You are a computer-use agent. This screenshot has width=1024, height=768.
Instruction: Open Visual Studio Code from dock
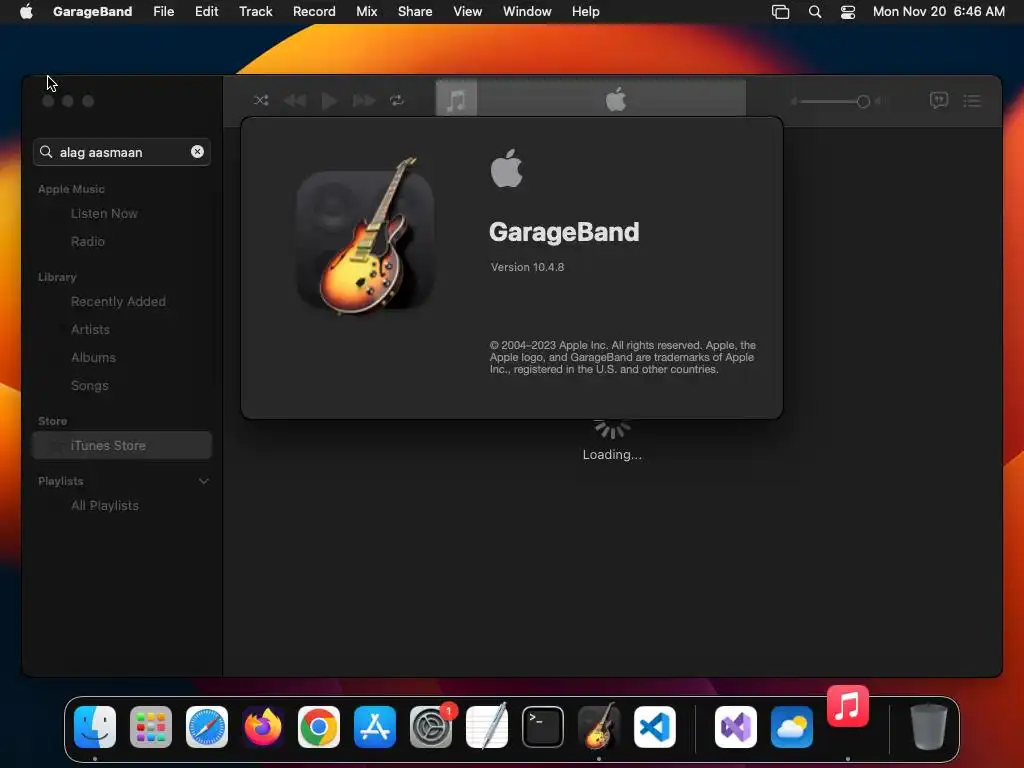pos(654,727)
